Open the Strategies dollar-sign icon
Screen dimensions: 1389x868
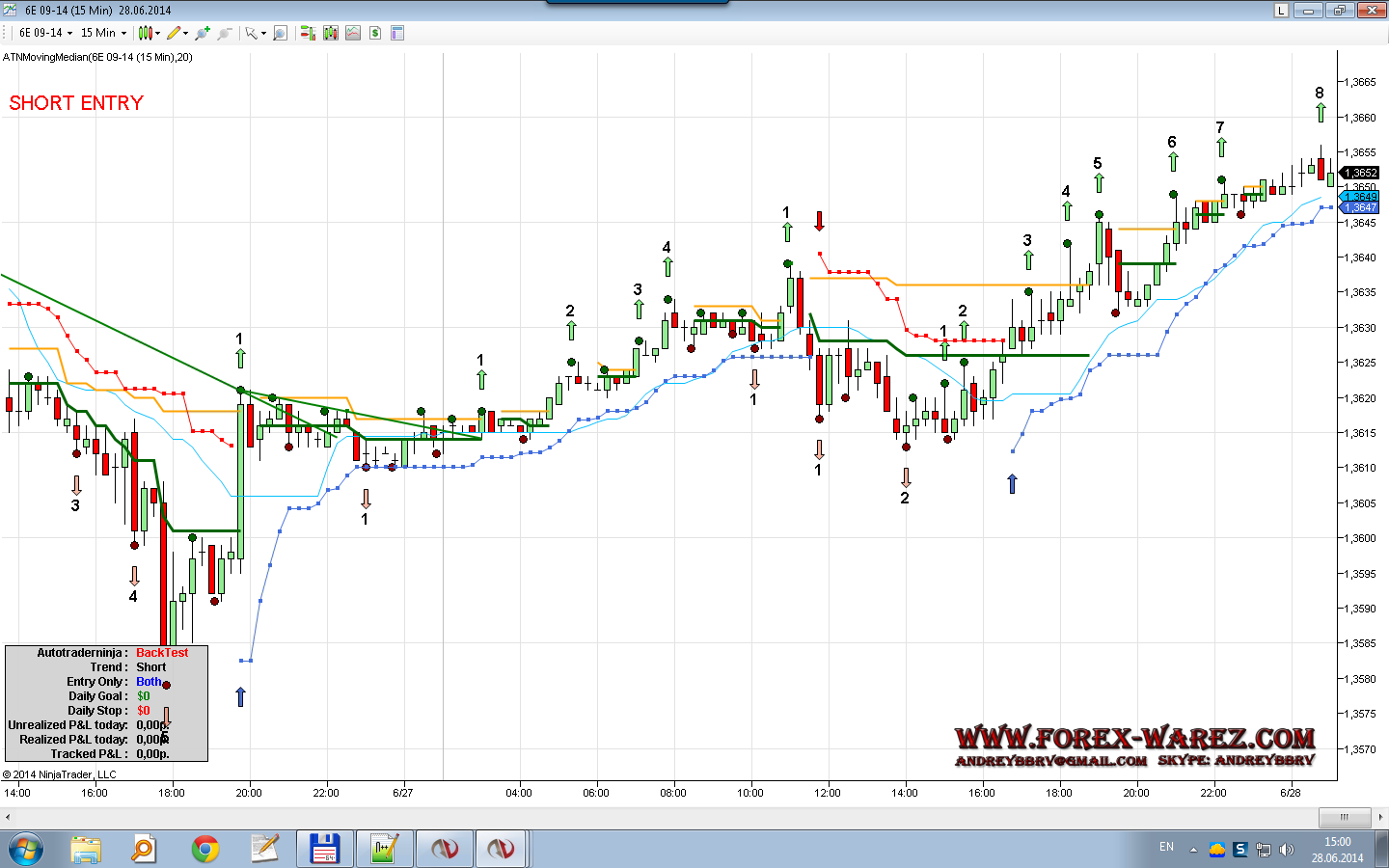click(x=375, y=33)
